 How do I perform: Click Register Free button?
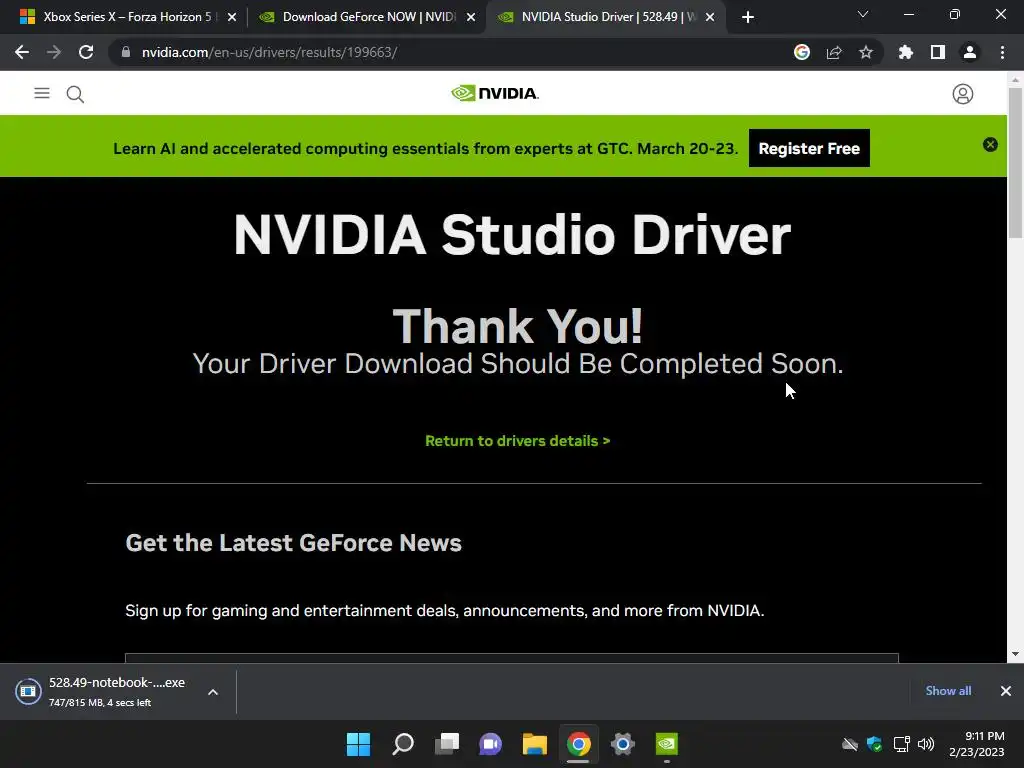[808, 148]
